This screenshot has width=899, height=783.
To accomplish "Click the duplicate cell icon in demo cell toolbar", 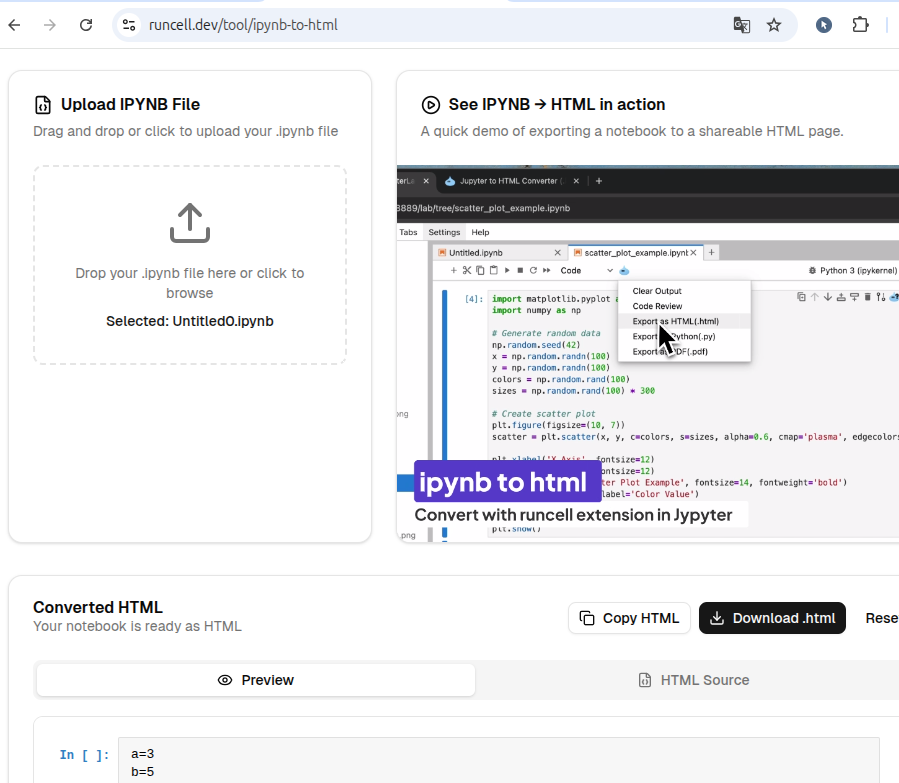I will 801,297.
